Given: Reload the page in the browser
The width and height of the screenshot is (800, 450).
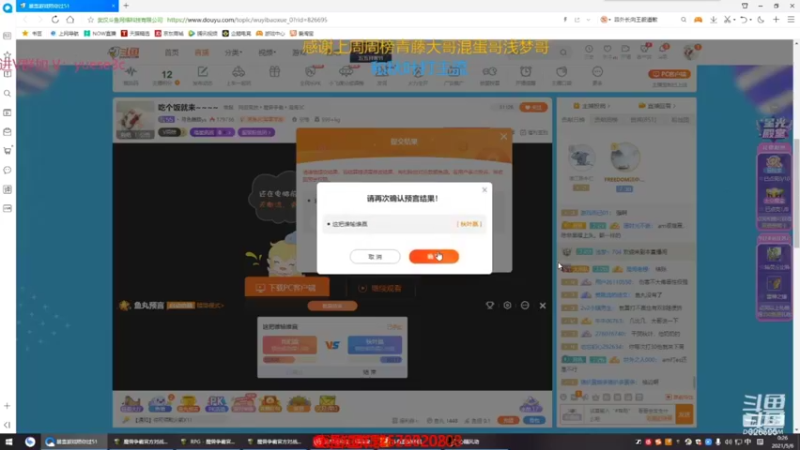Looking at the screenshot, I should pyautogui.click(x=55, y=19).
